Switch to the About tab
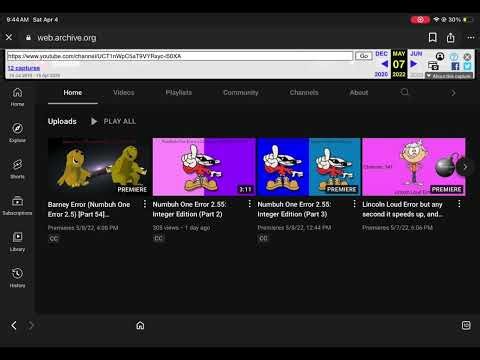This screenshot has width=480, height=360. [359, 93]
